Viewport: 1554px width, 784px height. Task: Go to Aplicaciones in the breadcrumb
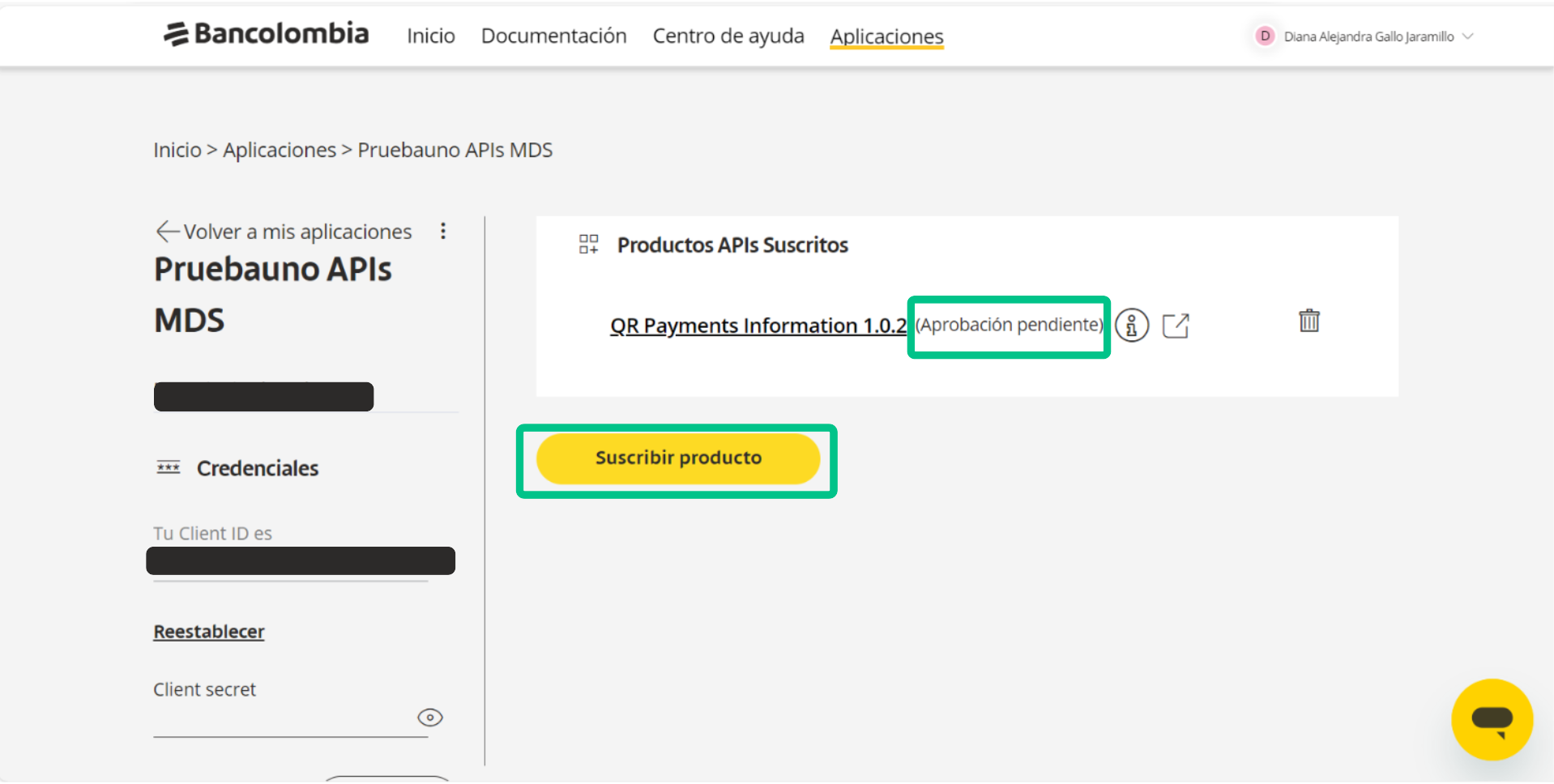click(280, 150)
